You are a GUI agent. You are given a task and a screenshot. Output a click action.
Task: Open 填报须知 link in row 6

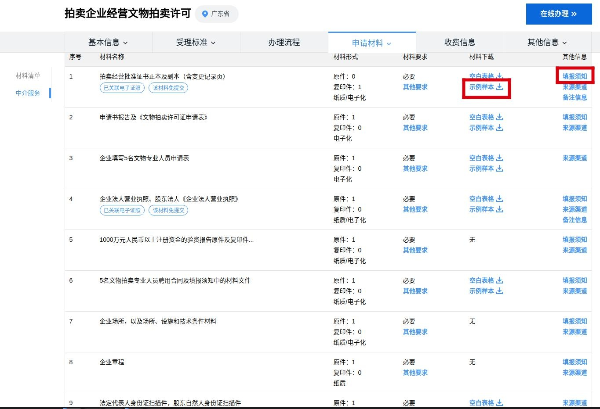tap(575, 280)
